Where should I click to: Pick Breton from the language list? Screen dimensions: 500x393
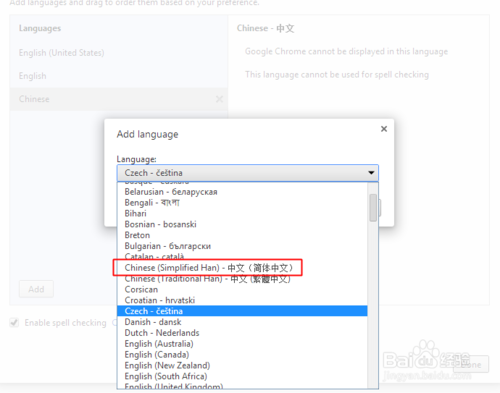point(242,235)
